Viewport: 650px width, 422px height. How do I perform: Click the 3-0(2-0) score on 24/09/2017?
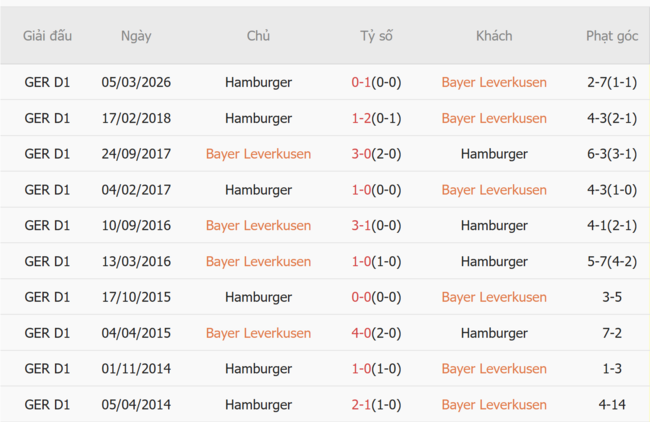pyautogui.click(x=376, y=154)
